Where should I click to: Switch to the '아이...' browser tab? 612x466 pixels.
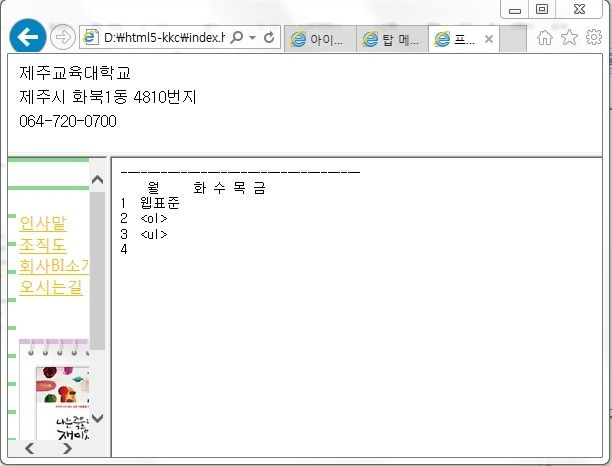click(x=320, y=39)
